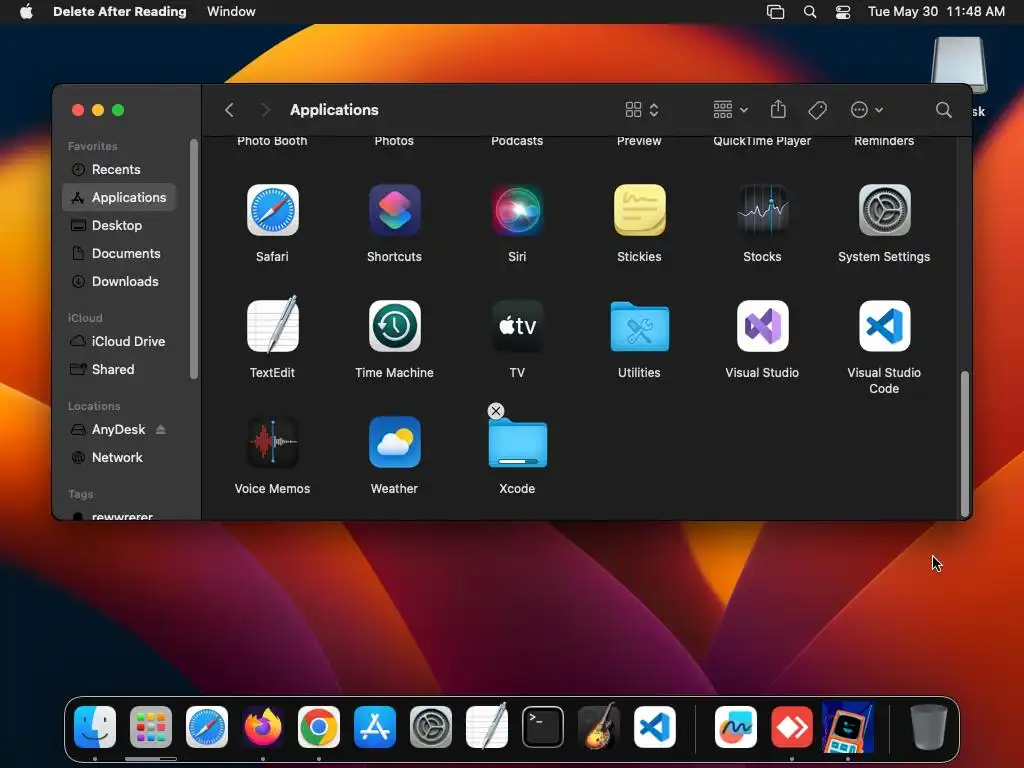Open the Window menu

pyautogui.click(x=231, y=11)
